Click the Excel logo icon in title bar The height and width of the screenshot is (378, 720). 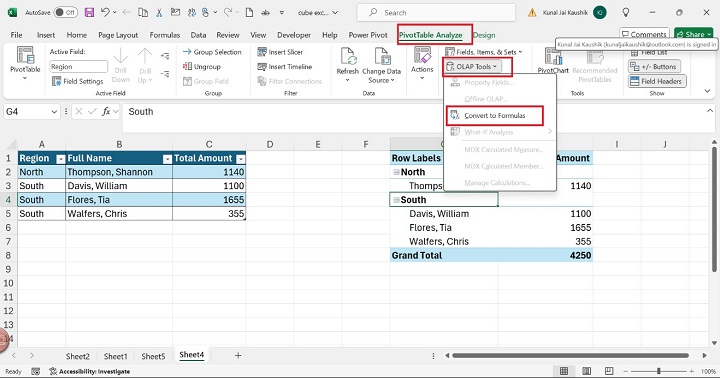(12, 13)
